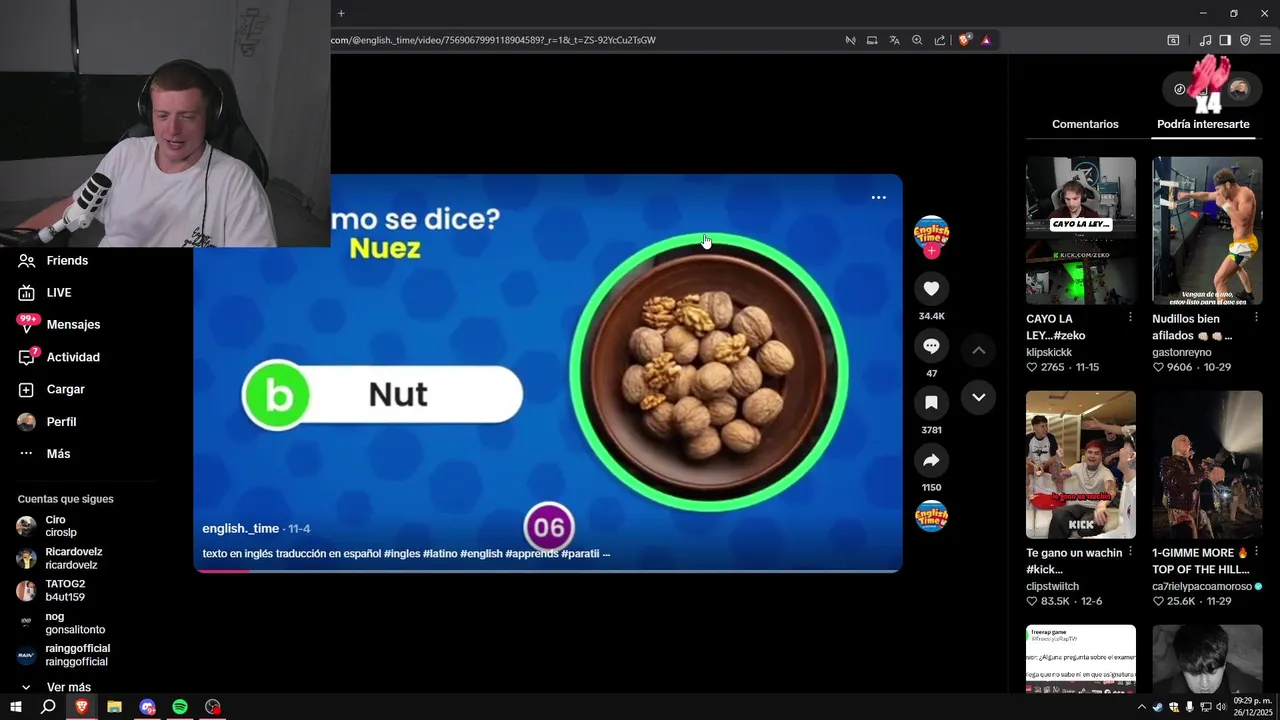Click volume speaker icon in system tray
This screenshot has width=1280, height=720.
[x=1221, y=707]
